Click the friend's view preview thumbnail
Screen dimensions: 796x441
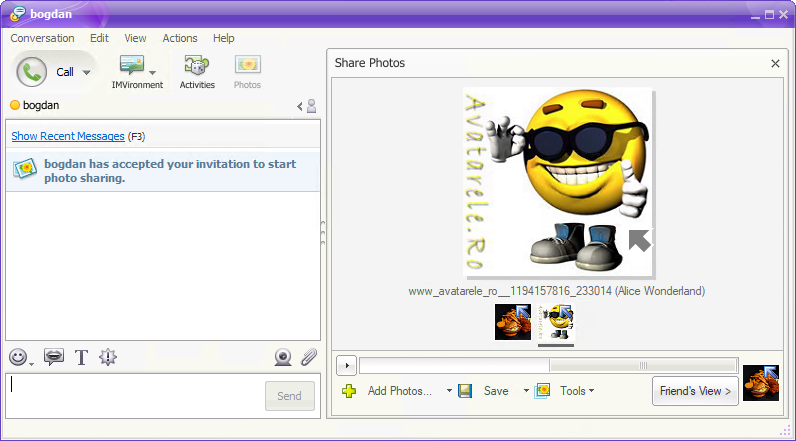point(760,383)
